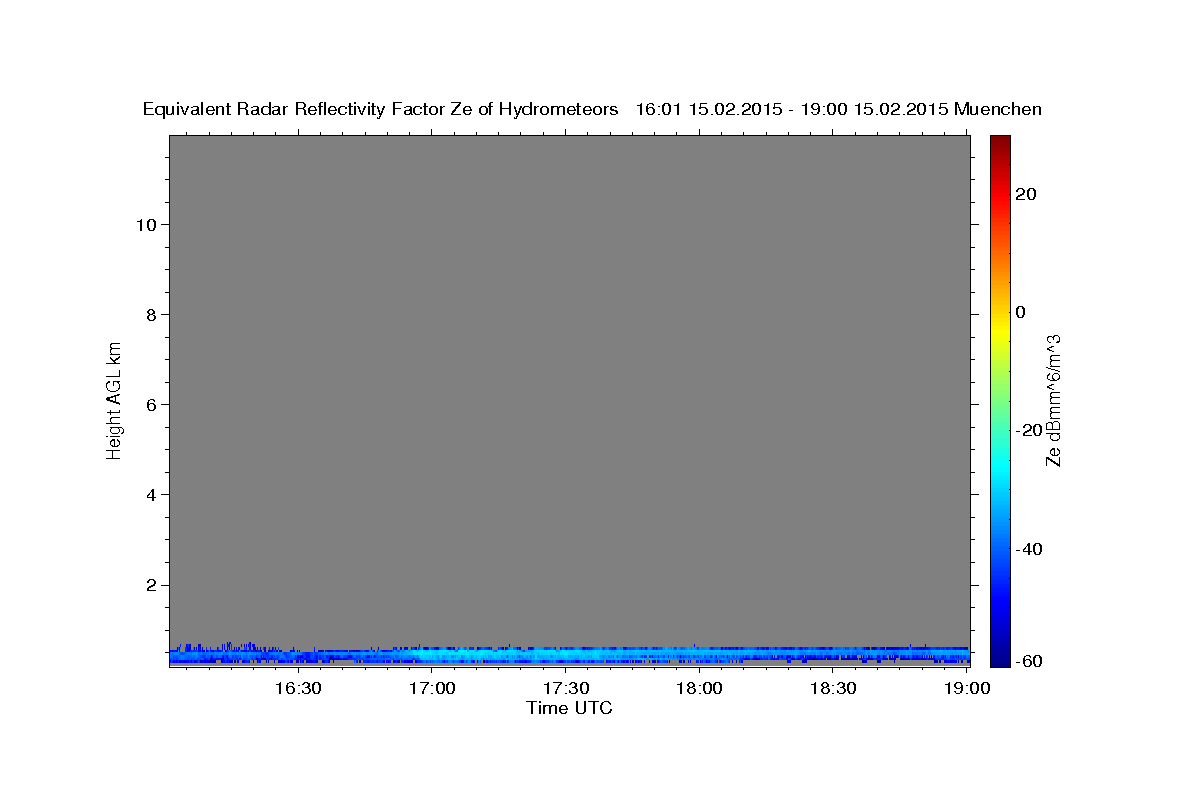Click the '16:30' time tick label
The image size is (1200, 800).
pyautogui.click(x=298, y=689)
